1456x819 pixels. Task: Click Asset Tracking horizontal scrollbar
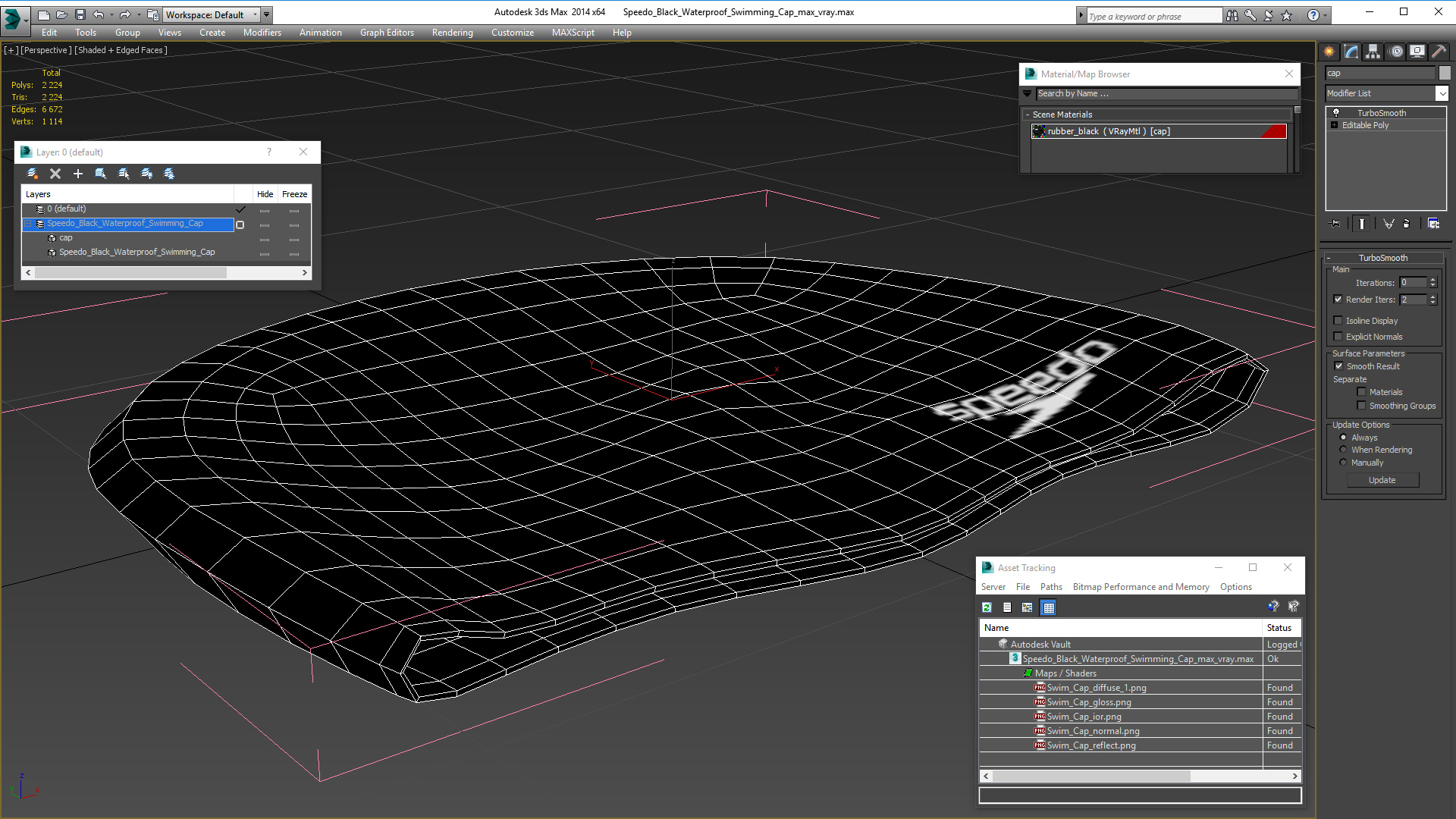click(1140, 776)
